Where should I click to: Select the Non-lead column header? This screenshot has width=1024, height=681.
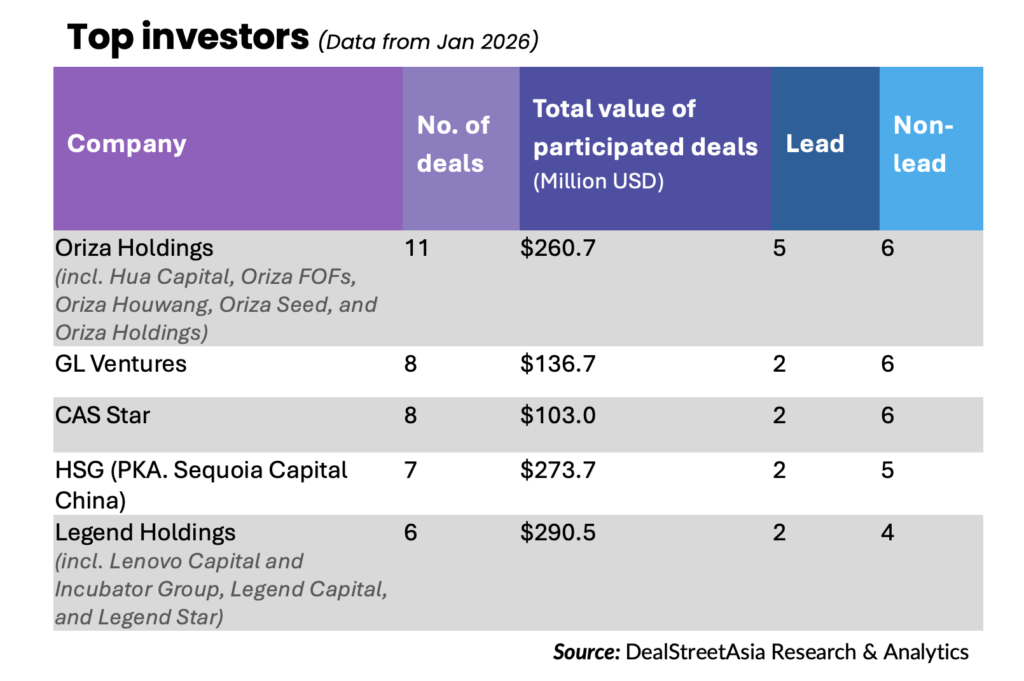coord(922,144)
